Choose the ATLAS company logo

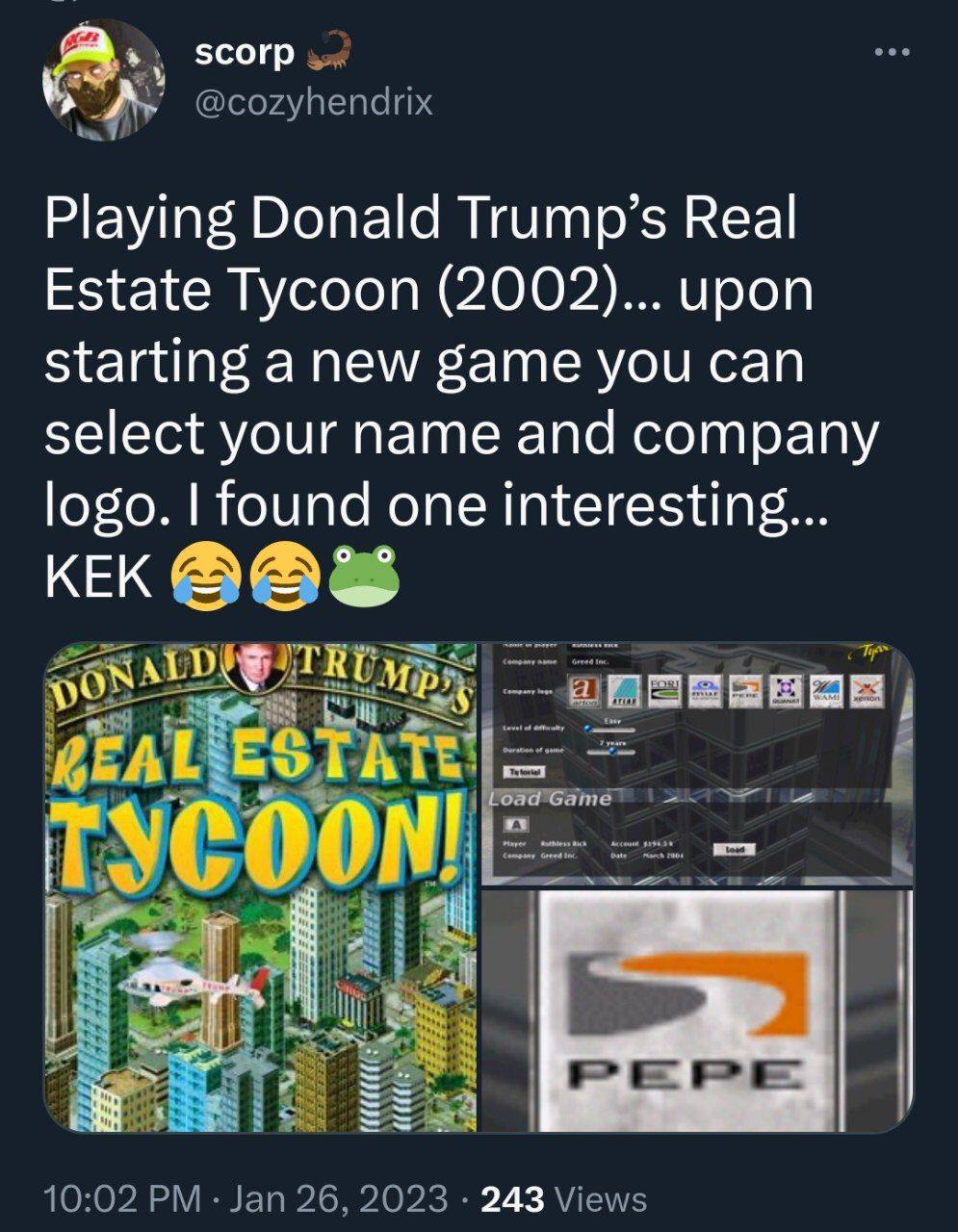pos(625,691)
